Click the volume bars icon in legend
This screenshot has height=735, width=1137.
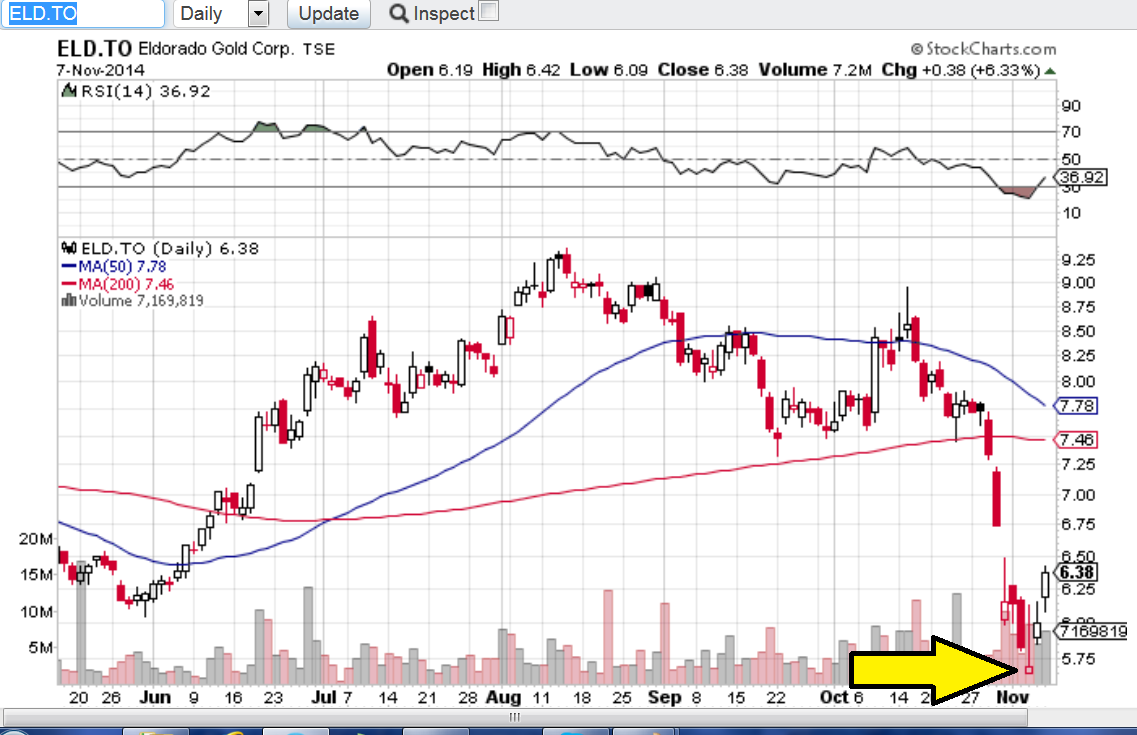click(x=69, y=300)
